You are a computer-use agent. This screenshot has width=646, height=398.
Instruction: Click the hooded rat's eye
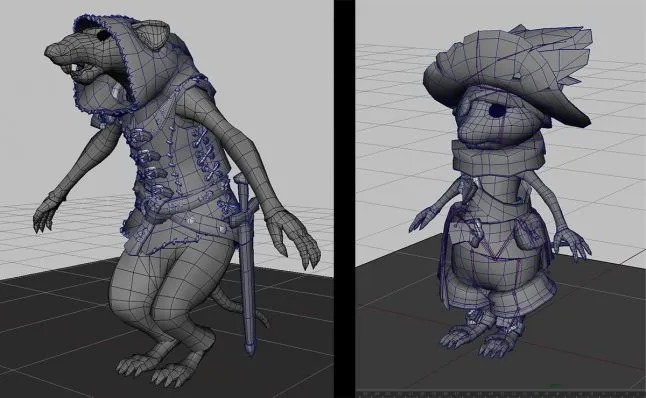tap(103, 36)
